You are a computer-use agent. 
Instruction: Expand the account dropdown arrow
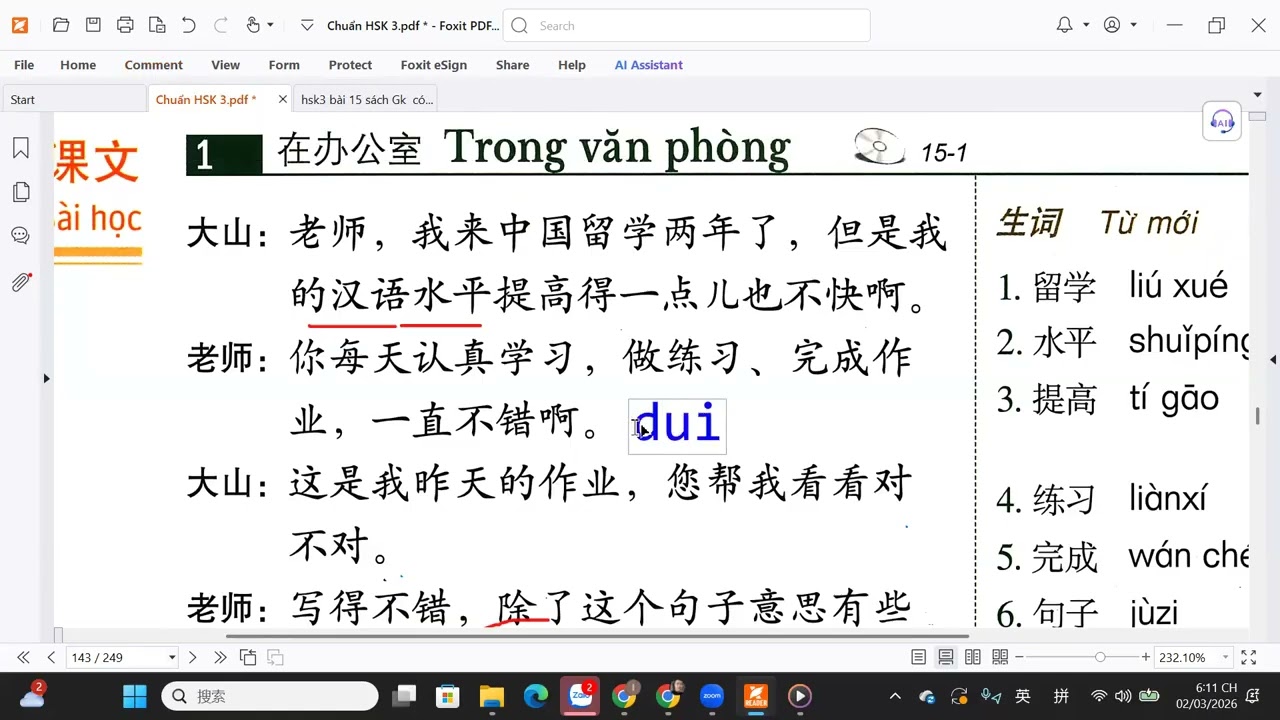[x=1133, y=25]
